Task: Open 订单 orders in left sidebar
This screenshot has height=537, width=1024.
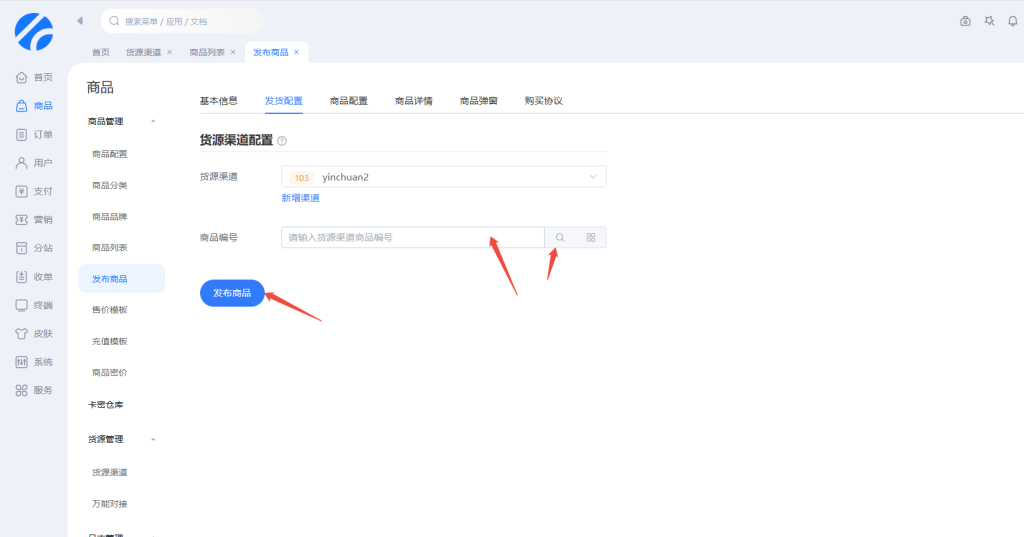Action: click(34, 134)
